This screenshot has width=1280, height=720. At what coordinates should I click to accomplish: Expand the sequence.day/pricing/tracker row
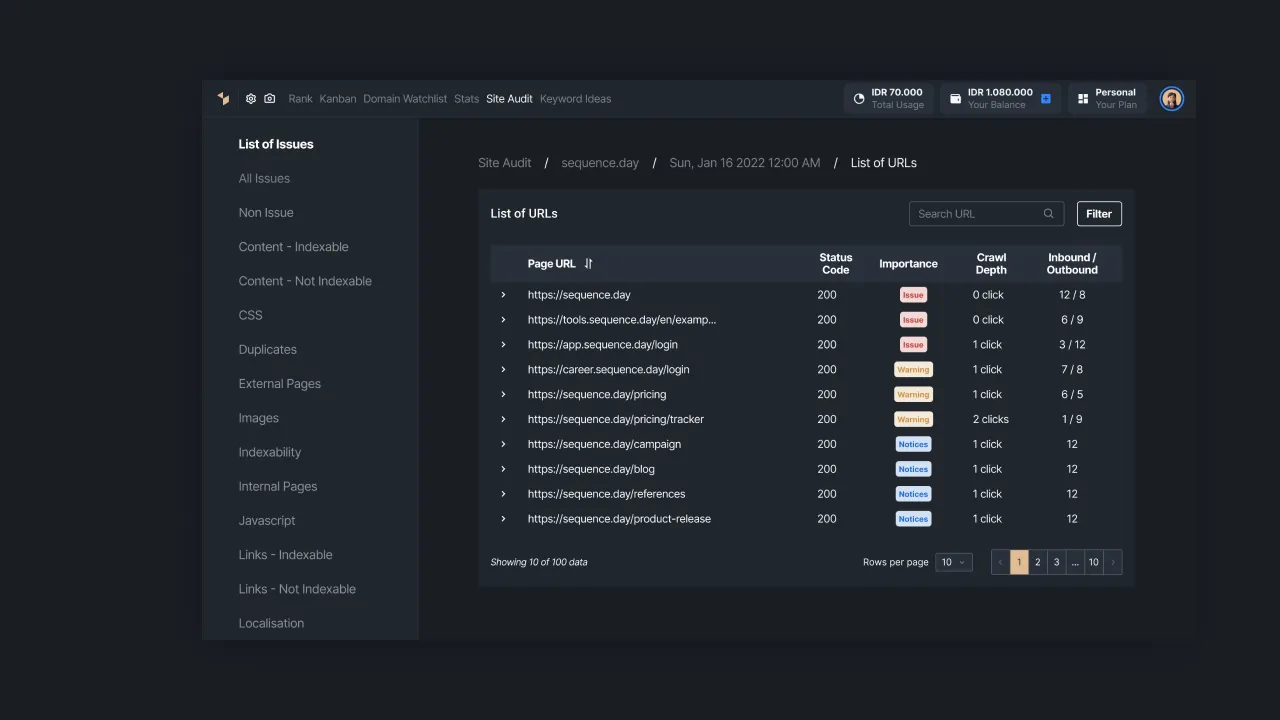(503, 420)
